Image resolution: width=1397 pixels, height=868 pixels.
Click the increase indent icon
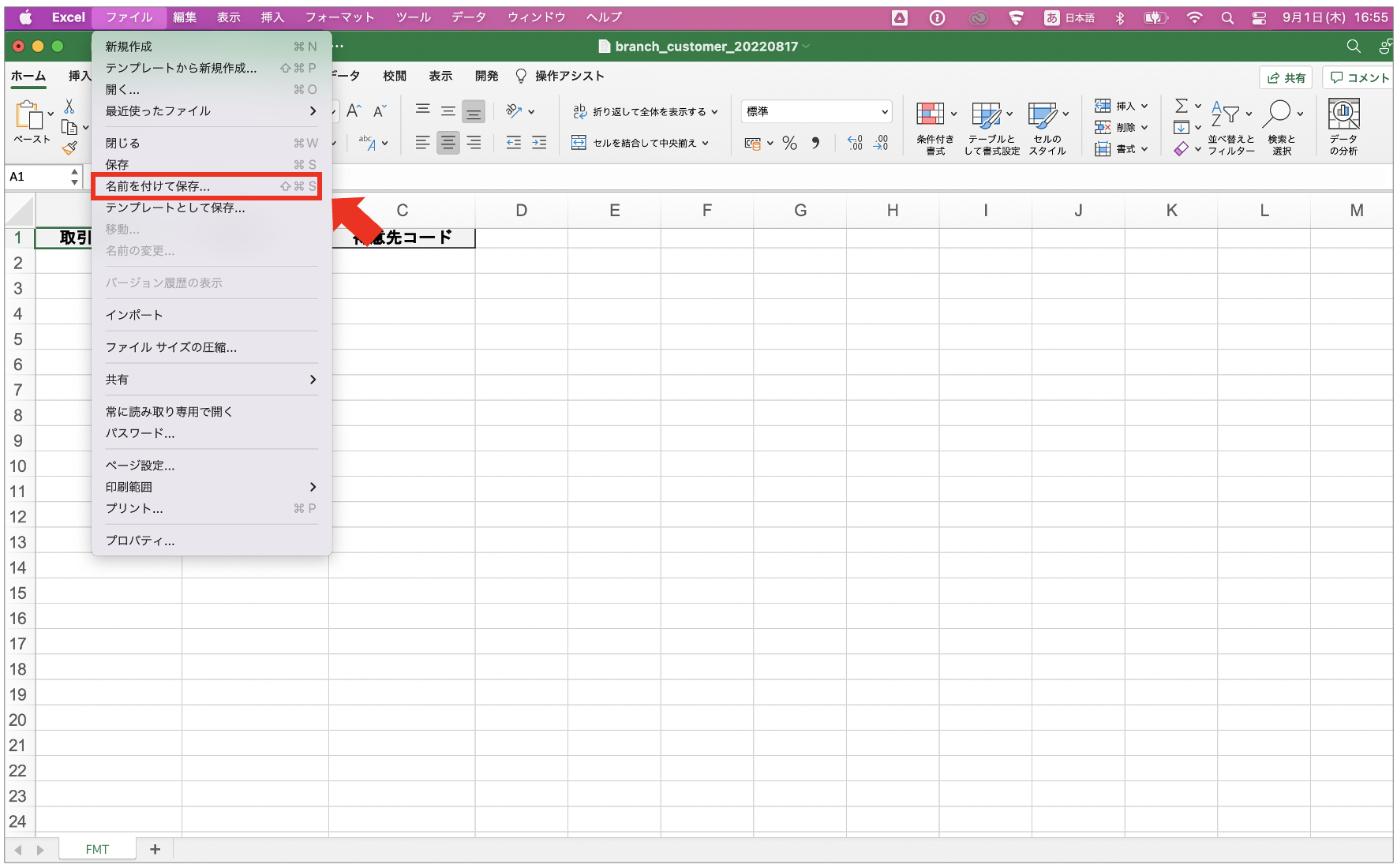539,143
